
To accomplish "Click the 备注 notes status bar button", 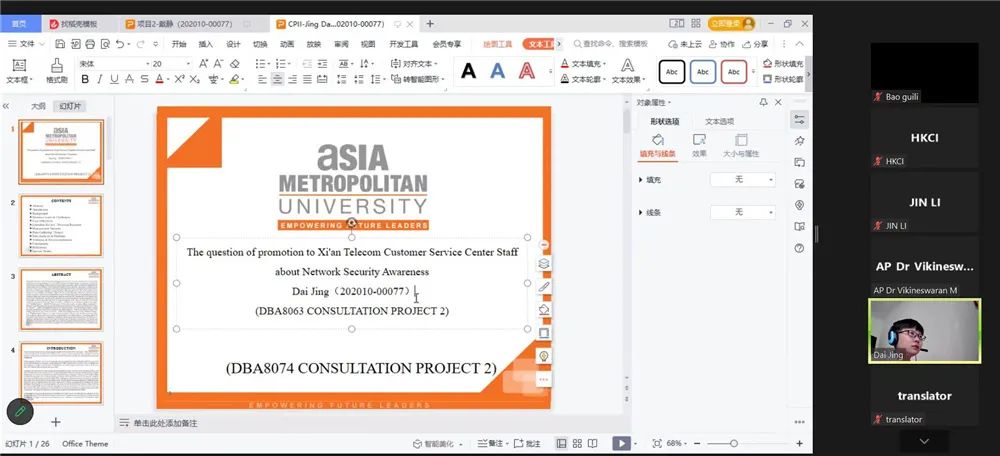I will tap(490, 443).
